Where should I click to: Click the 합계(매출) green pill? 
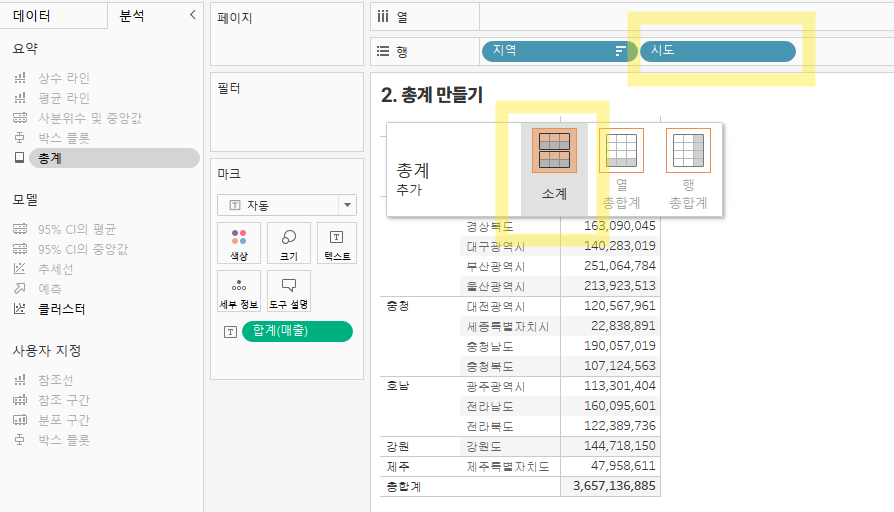click(x=297, y=331)
